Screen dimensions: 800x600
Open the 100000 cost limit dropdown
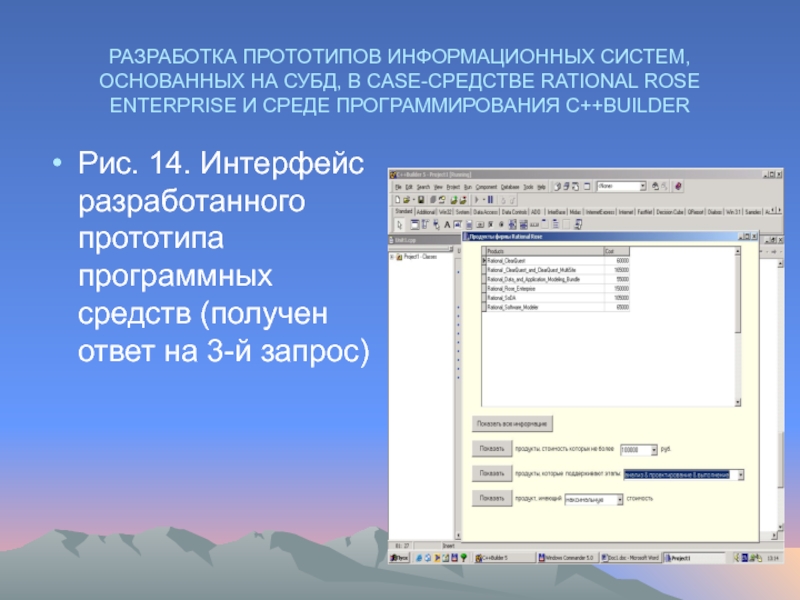pyautogui.click(x=654, y=450)
